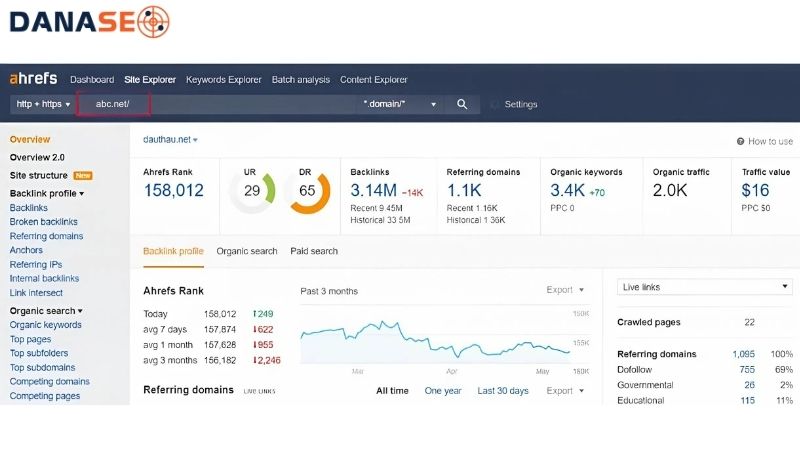800x450 pixels.
Task: Click the avg 7 days rank 157,874
Action: click(220, 330)
